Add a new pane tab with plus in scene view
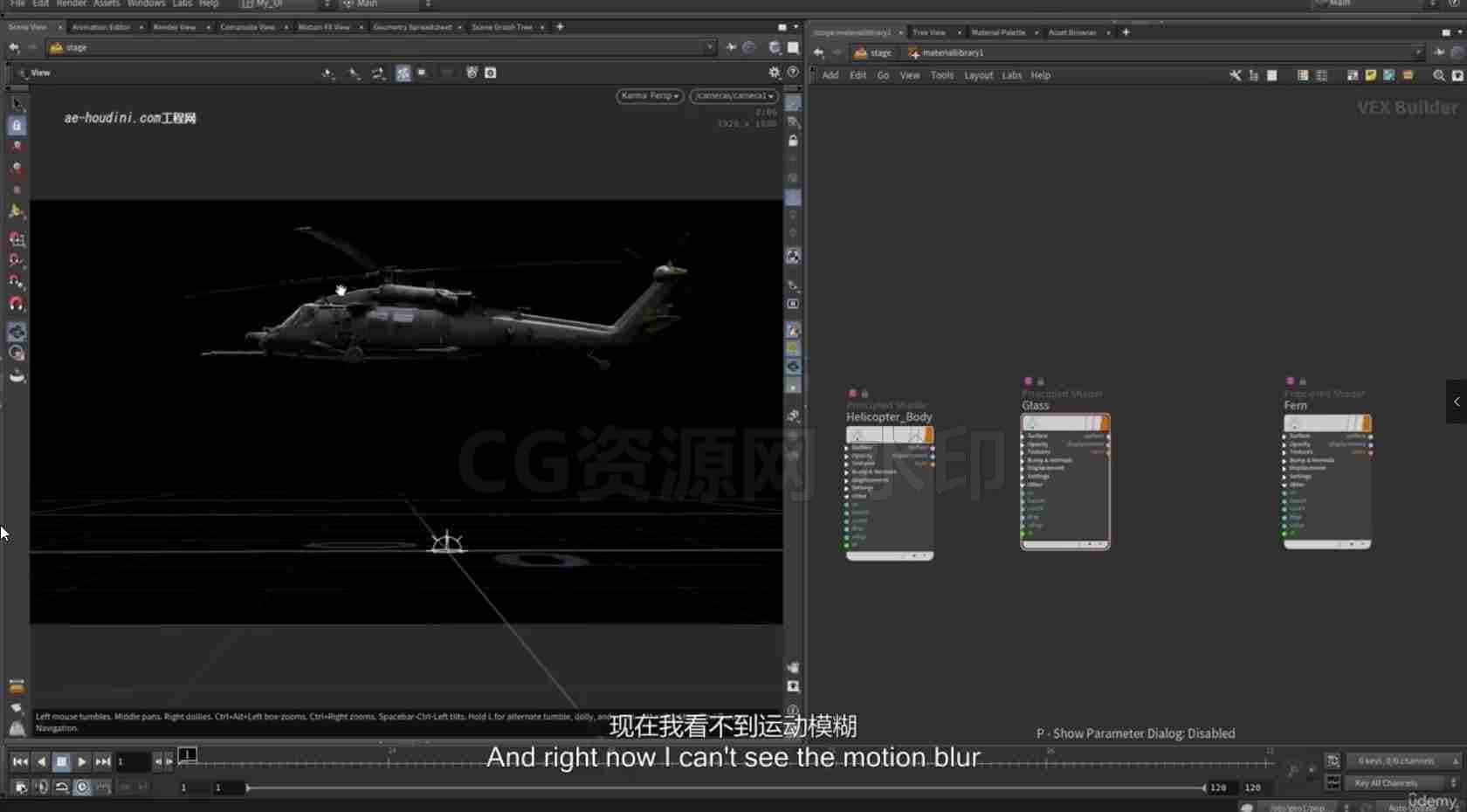This screenshot has width=1467, height=812. [x=560, y=27]
